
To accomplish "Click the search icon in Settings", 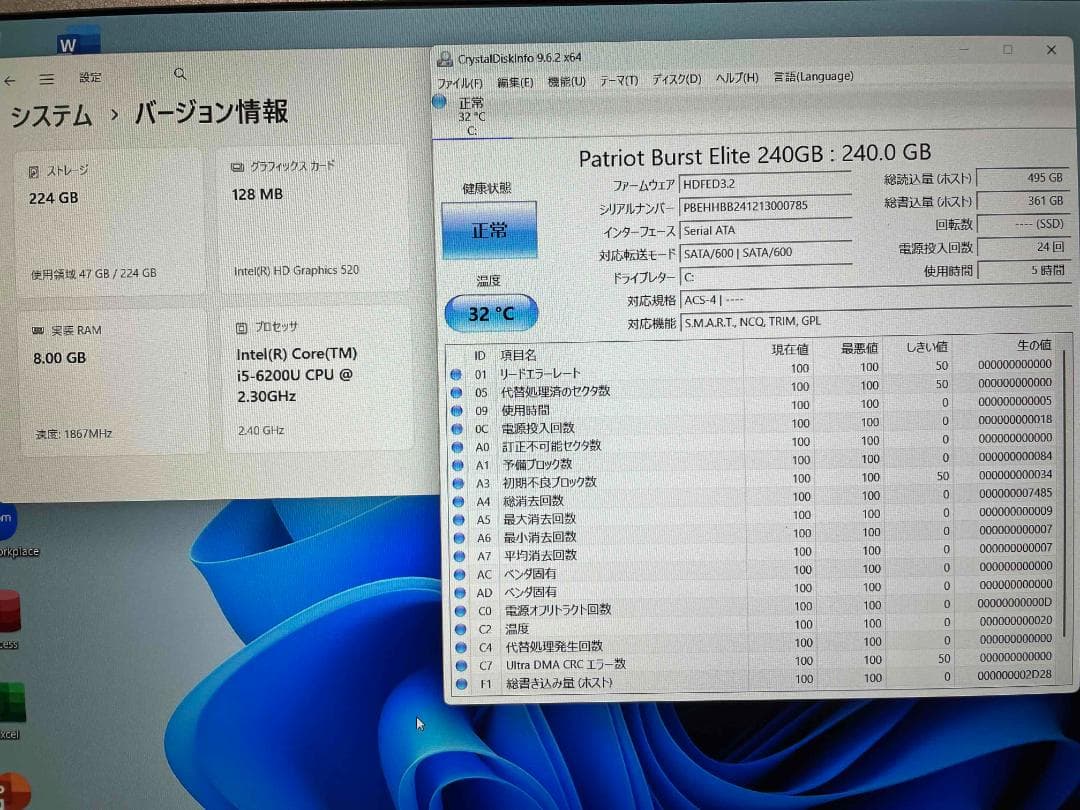I will pyautogui.click(x=180, y=74).
